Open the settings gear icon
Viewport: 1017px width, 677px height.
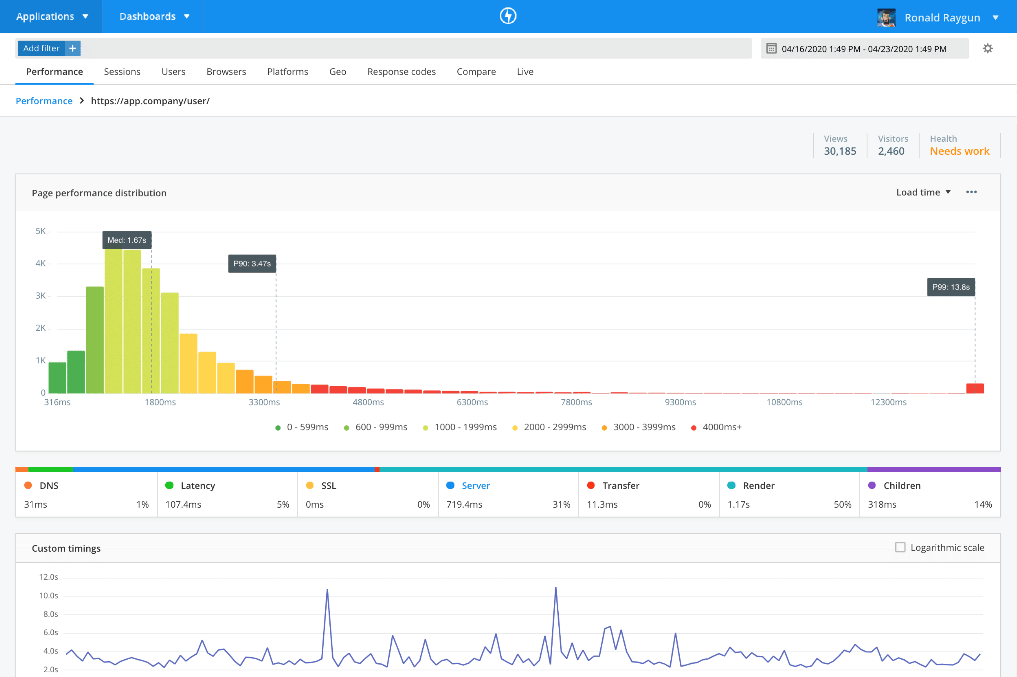(x=988, y=48)
